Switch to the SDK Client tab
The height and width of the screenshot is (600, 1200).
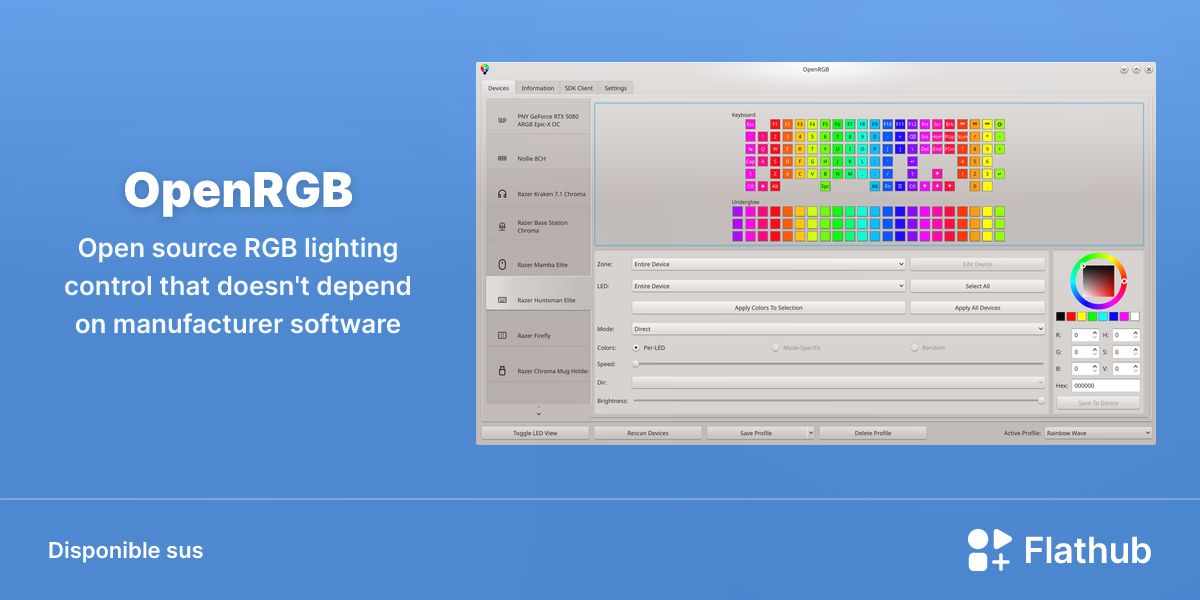[579, 88]
